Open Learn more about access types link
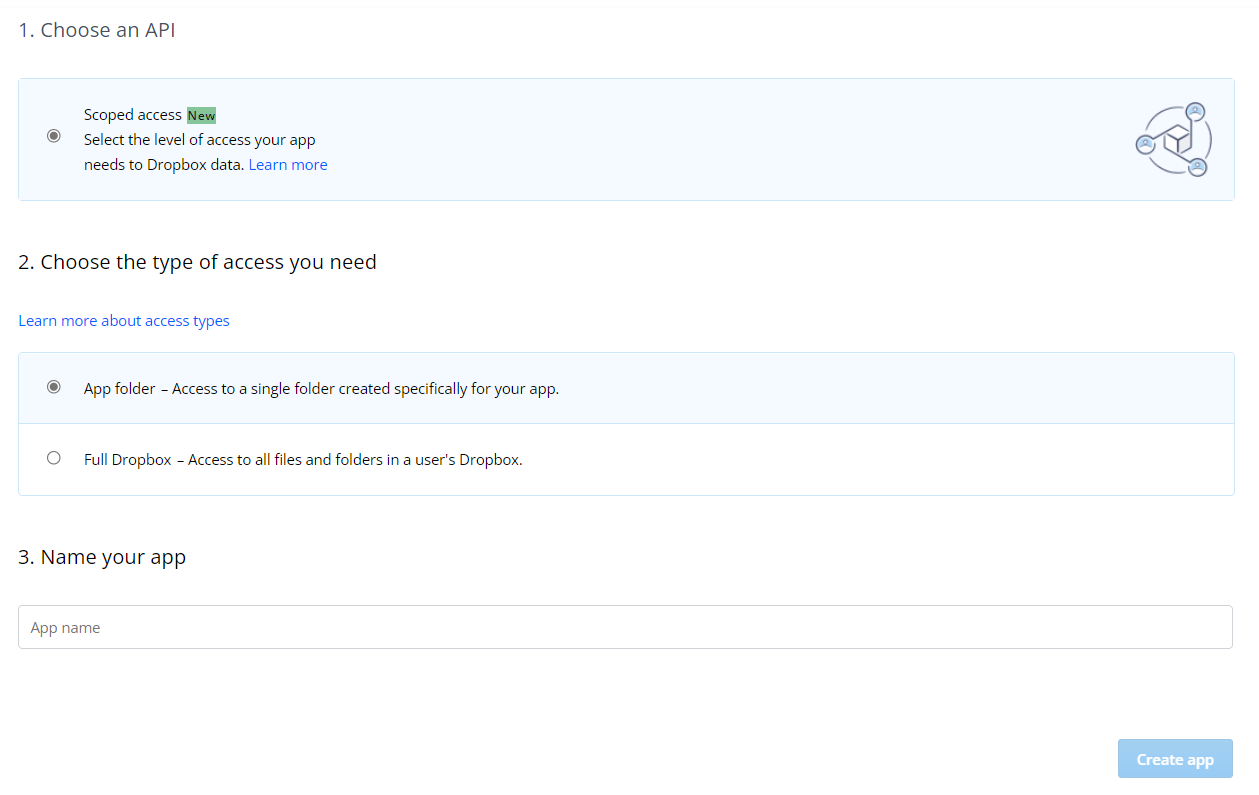The image size is (1259, 795). 124,321
